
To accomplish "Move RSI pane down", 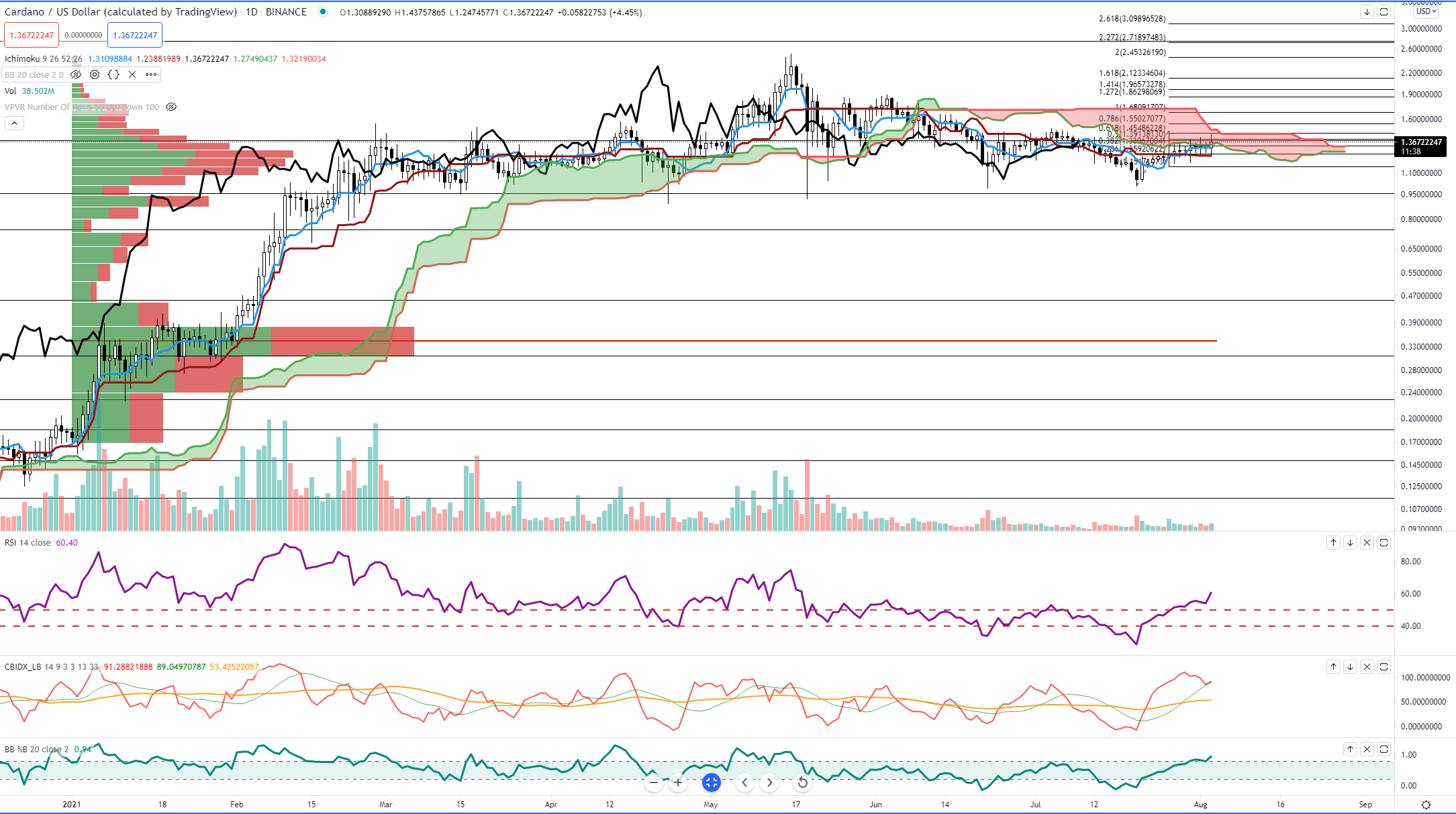I will [1350, 542].
